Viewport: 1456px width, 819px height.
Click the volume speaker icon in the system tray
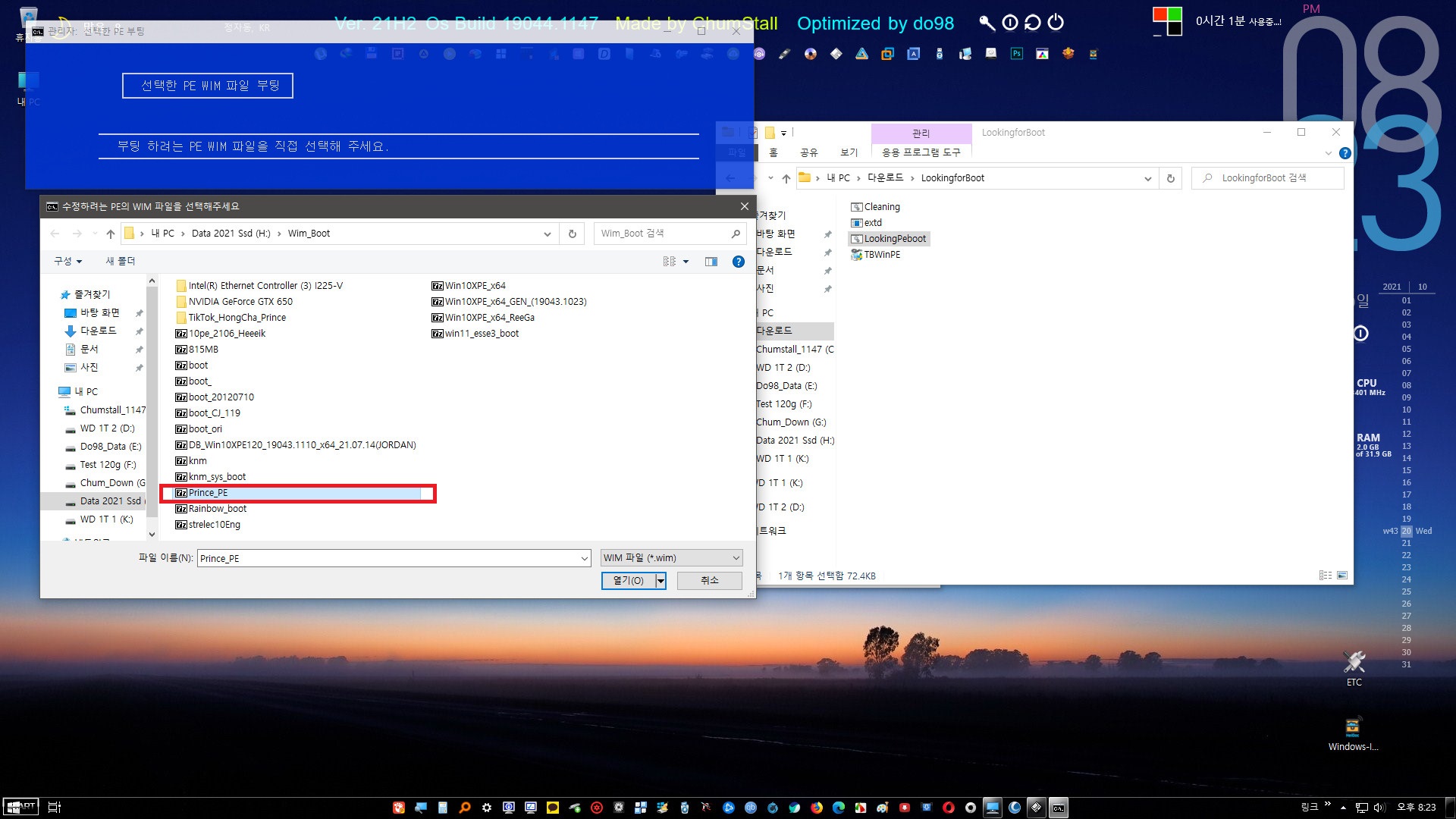tap(1379, 808)
